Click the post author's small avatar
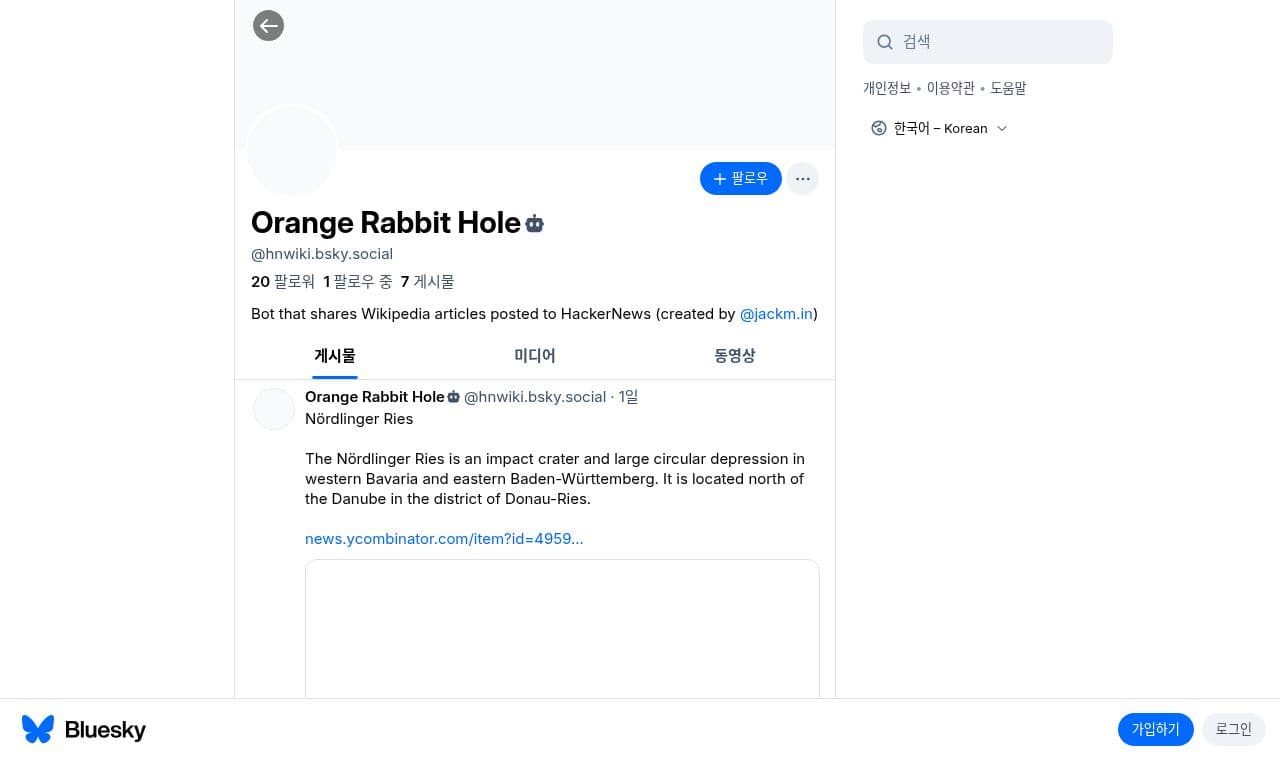 click(x=274, y=409)
